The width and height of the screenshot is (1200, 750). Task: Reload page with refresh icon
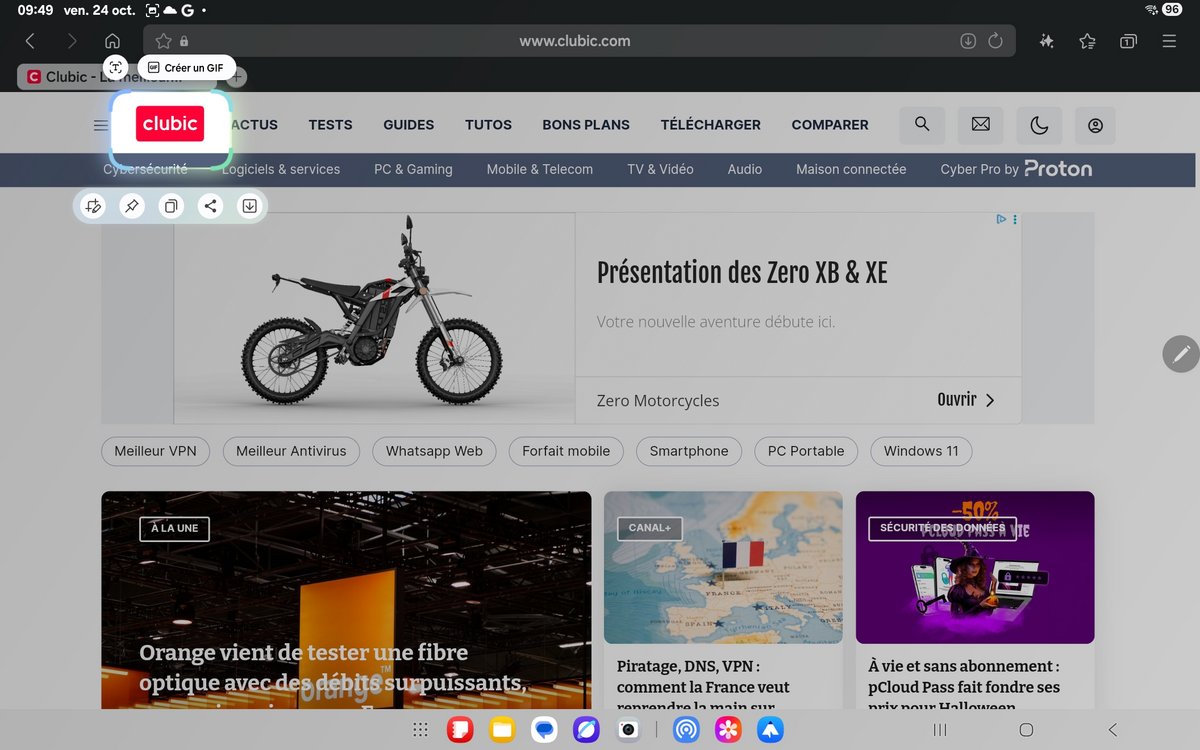[995, 41]
